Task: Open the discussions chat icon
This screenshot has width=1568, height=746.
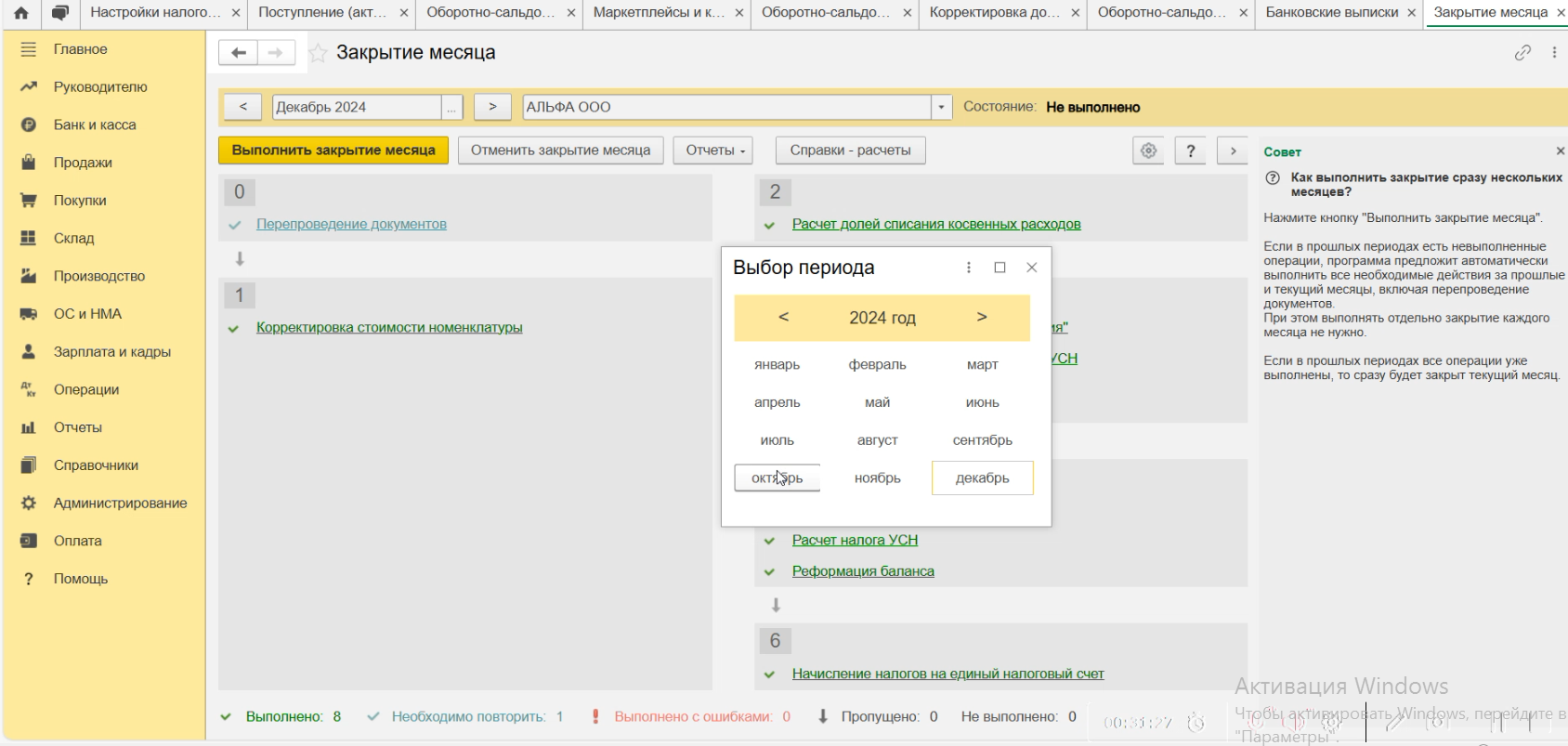Action: 60,13
